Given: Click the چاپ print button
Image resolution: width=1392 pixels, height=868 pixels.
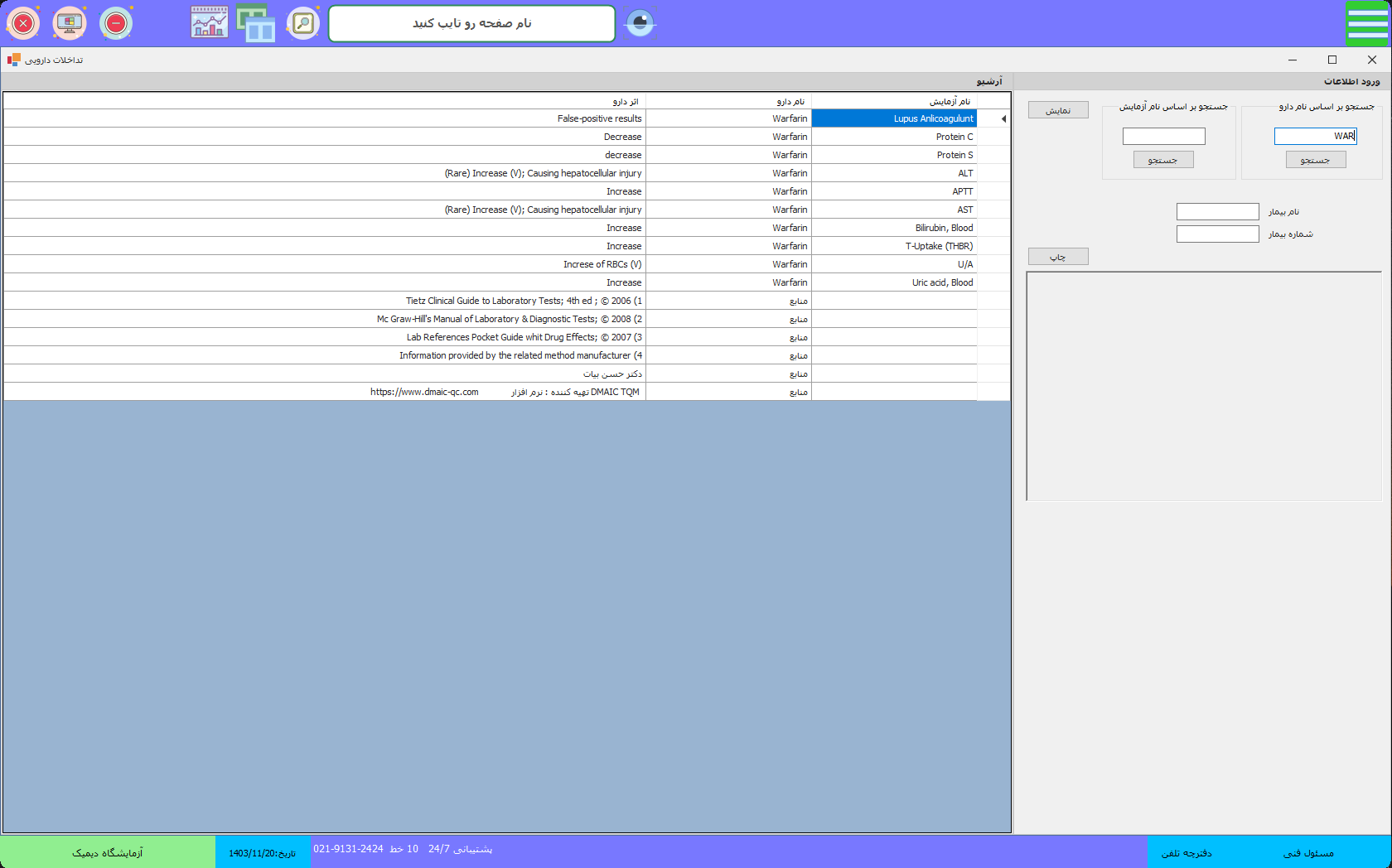Looking at the screenshot, I should tap(1058, 257).
